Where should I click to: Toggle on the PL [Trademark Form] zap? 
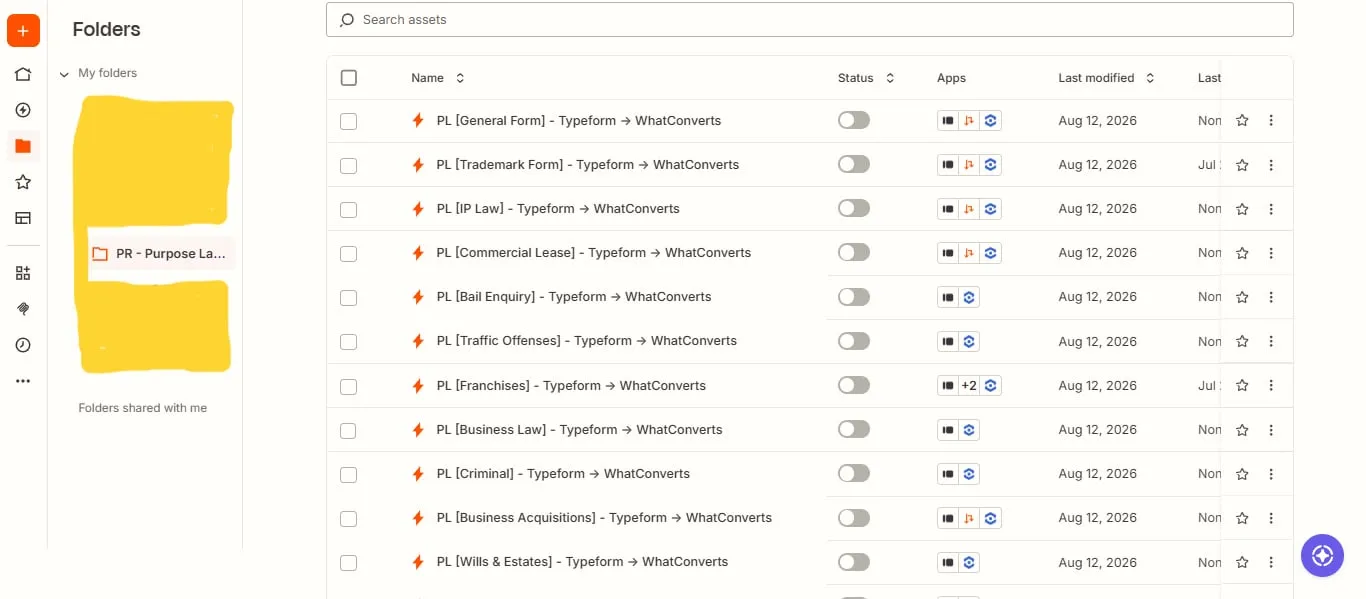854,164
